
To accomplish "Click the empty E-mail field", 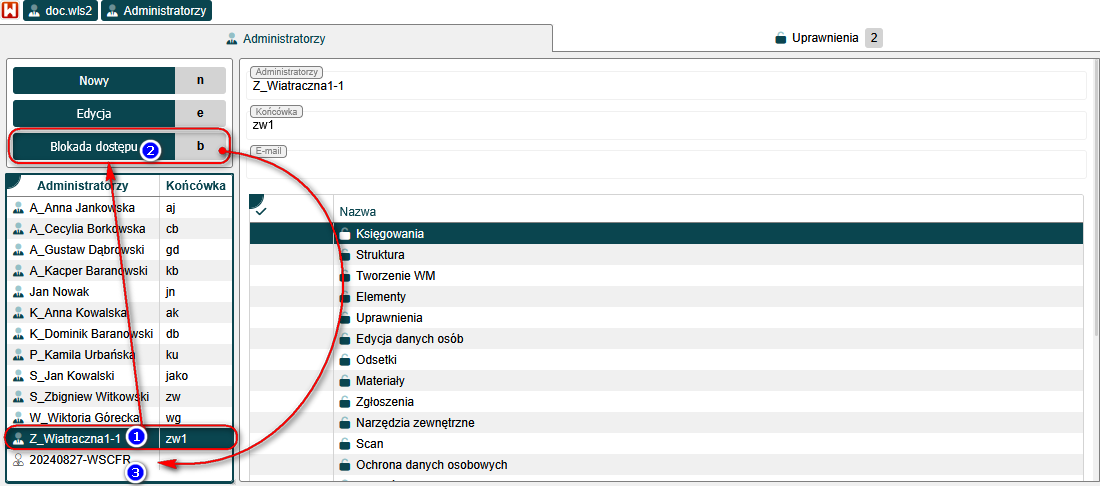I will (668, 165).
